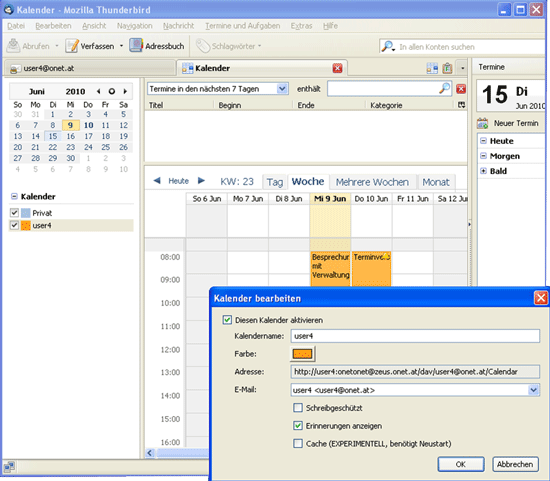Close the event filter pane with red X
The width and height of the screenshot is (550, 481).
click(x=461, y=89)
